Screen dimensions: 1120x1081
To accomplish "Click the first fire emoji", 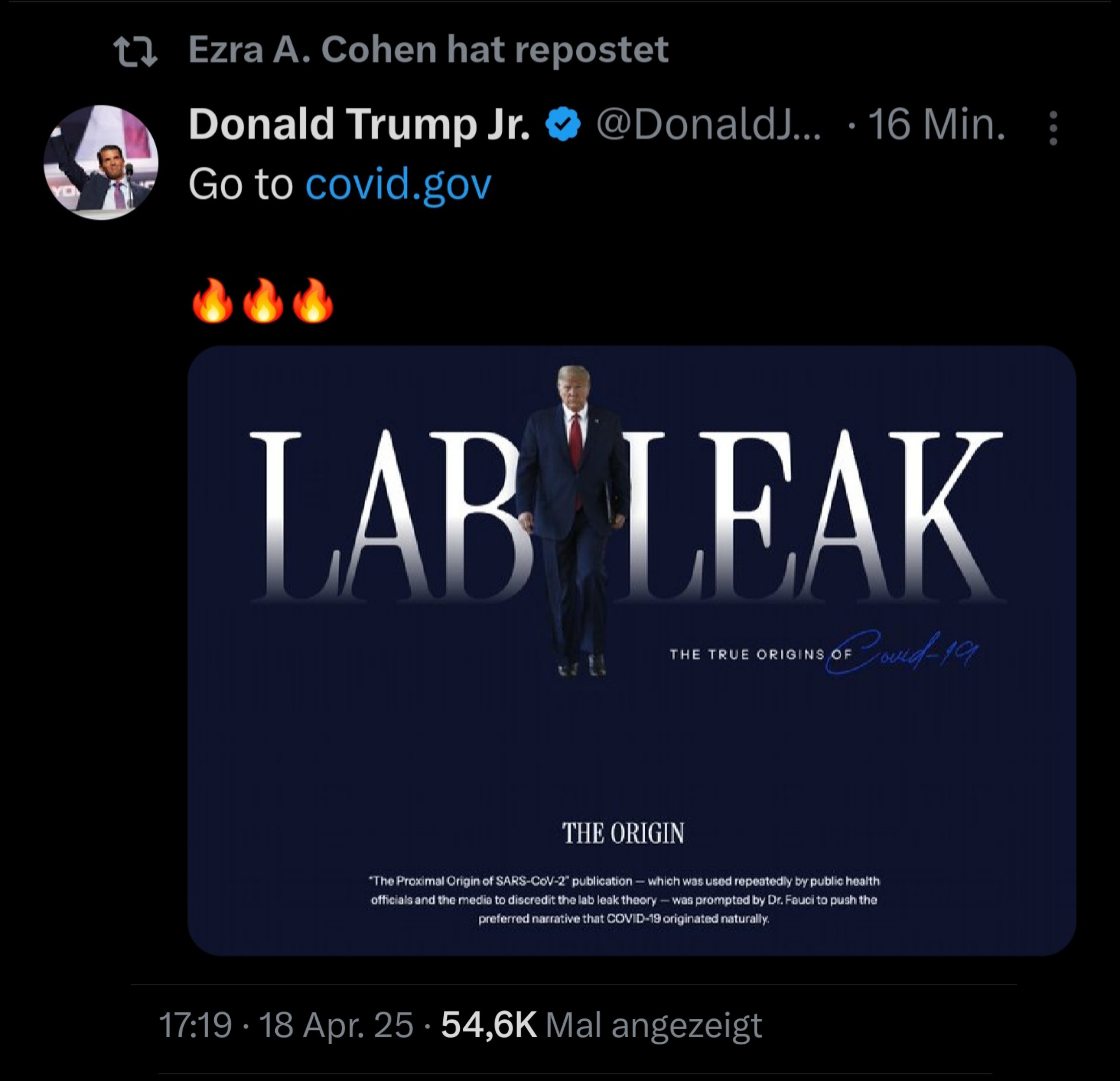I will coord(213,301).
